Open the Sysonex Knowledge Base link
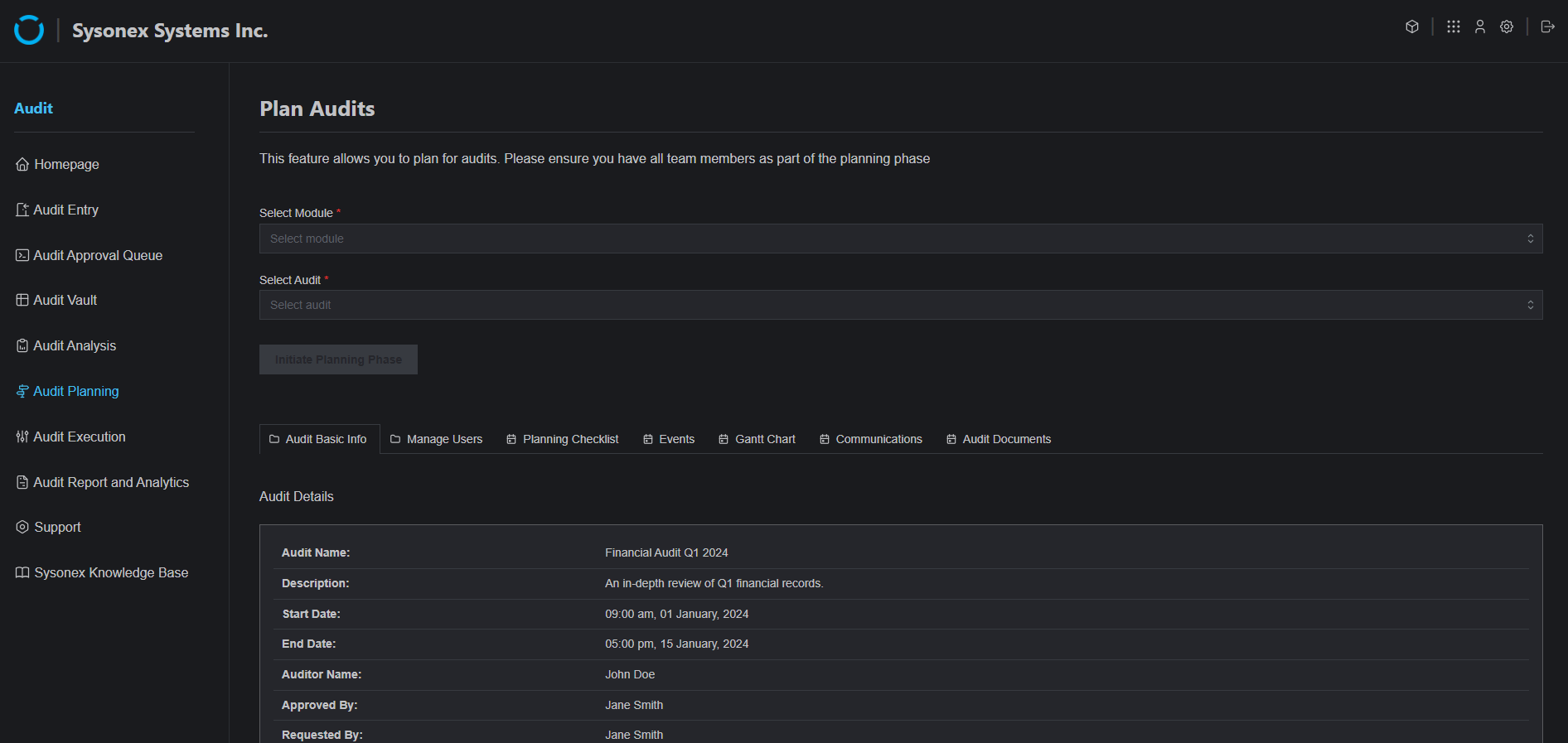This screenshot has height=743, width=1568. click(x=111, y=572)
